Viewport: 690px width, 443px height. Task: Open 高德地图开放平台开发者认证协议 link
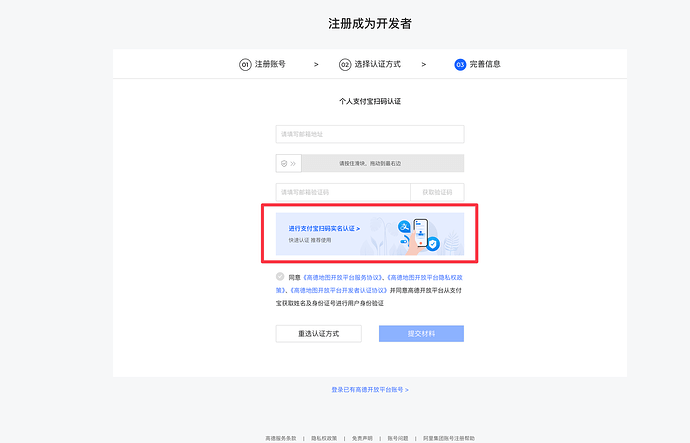(x=338, y=290)
